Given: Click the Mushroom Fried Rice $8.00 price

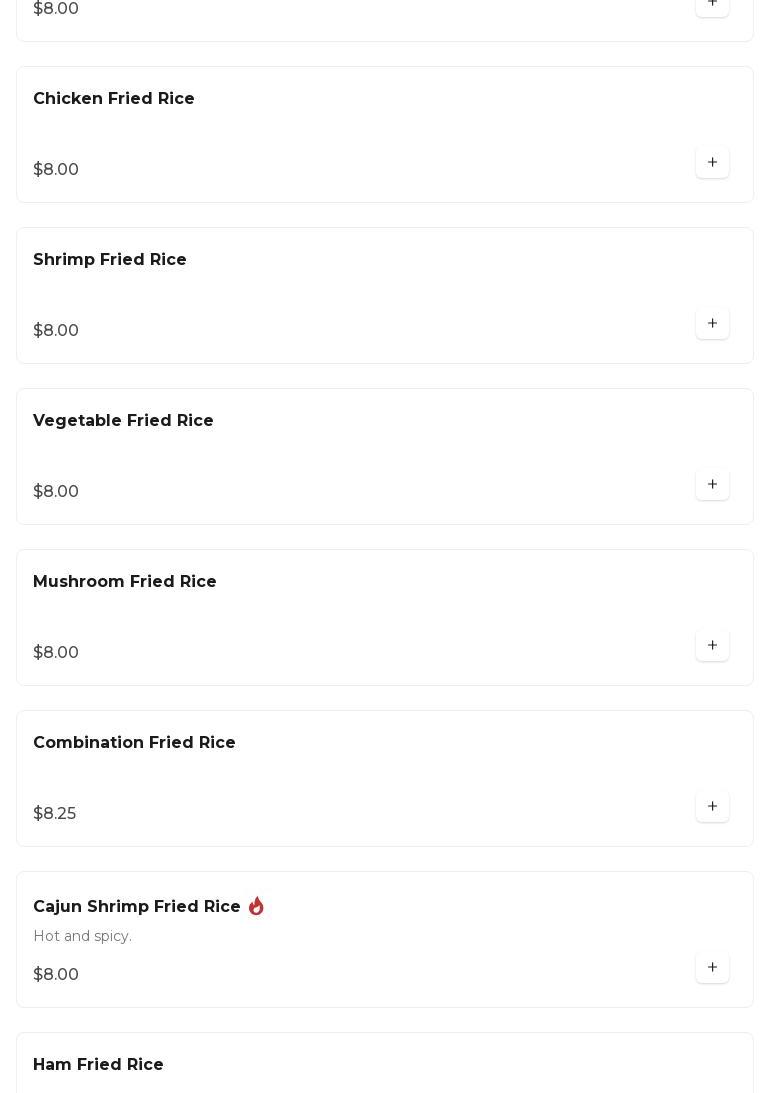Looking at the screenshot, I should 56,653.
